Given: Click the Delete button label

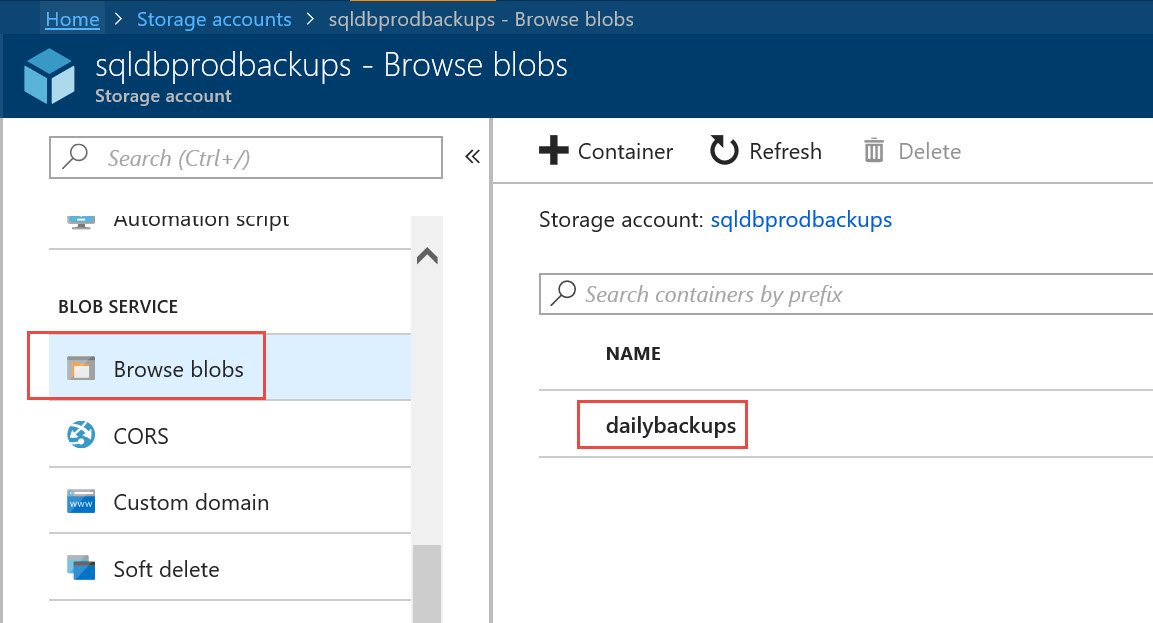Looking at the screenshot, I should 929,152.
